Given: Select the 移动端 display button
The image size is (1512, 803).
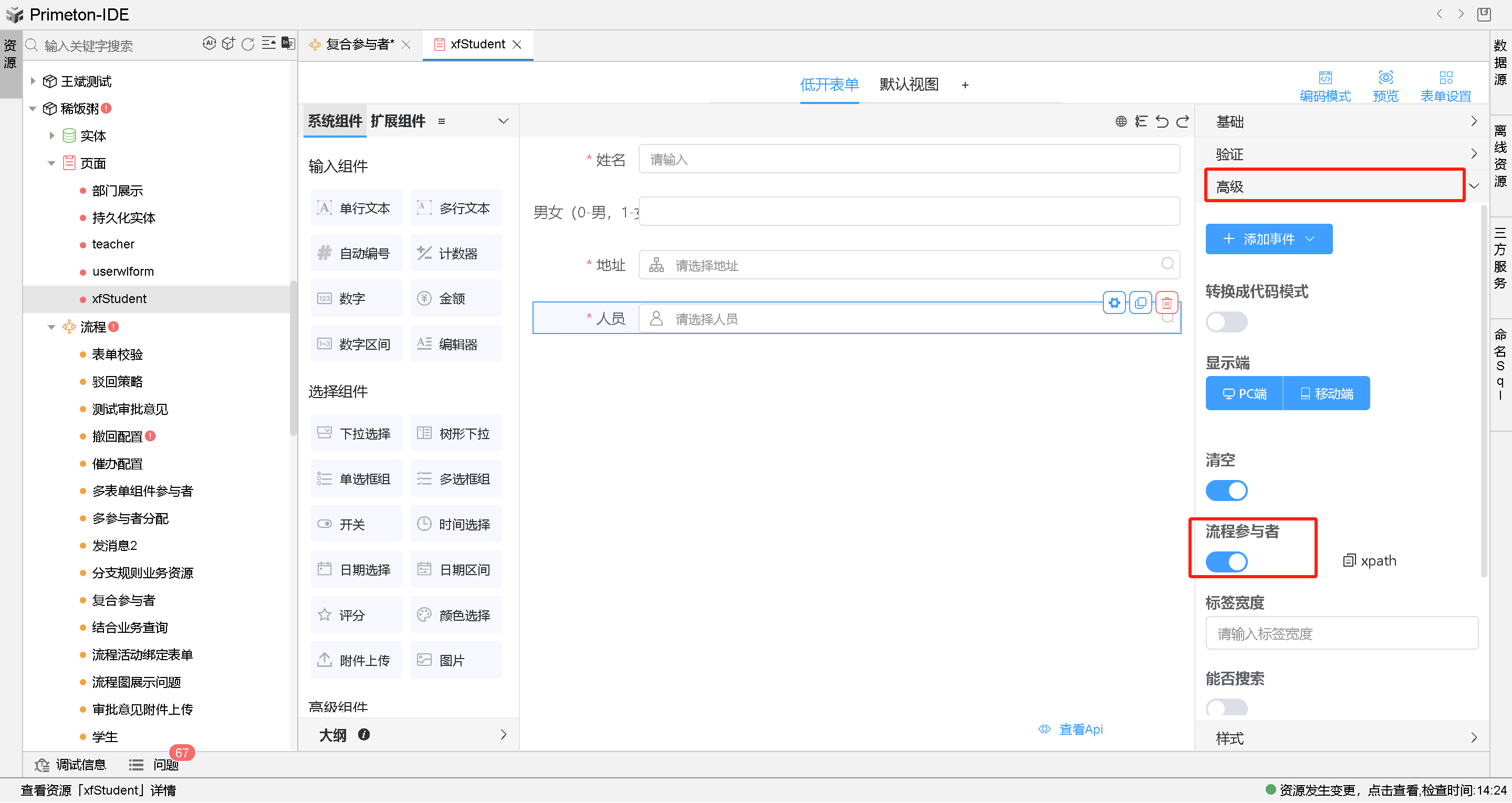Looking at the screenshot, I should pos(1326,393).
